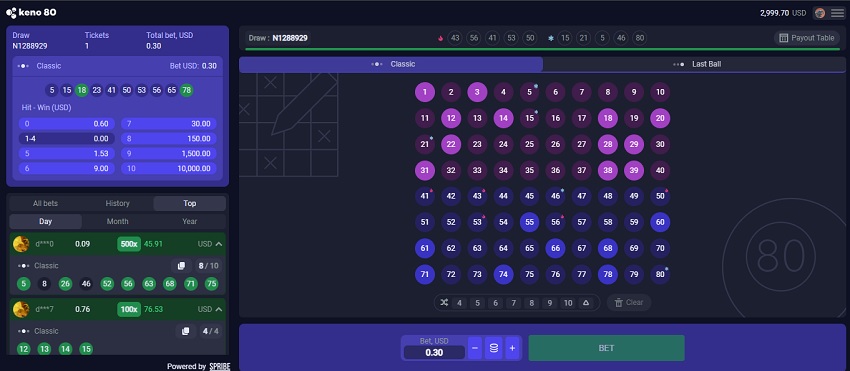The width and height of the screenshot is (850, 371).
Task: Click the green BET button
Action: (x=606, y=348)
